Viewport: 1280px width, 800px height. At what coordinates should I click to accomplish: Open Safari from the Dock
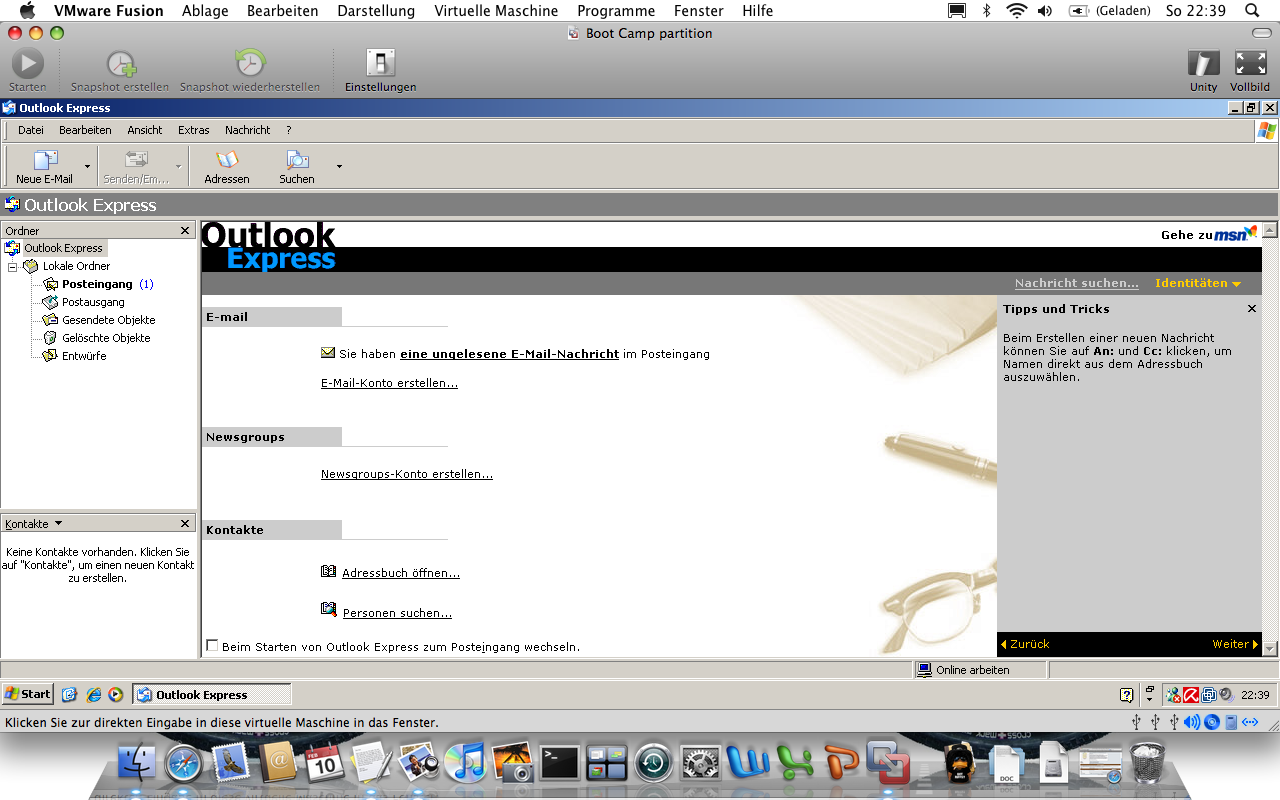pos(183,764)
